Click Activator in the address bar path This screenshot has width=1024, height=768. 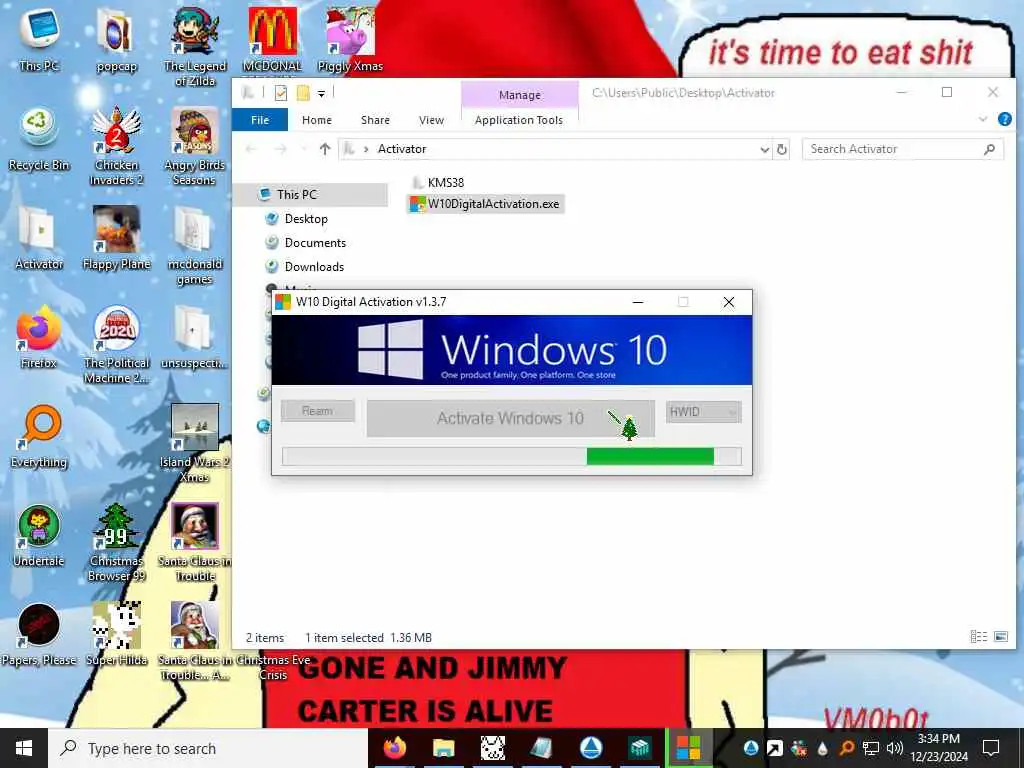tap(402, 149)
